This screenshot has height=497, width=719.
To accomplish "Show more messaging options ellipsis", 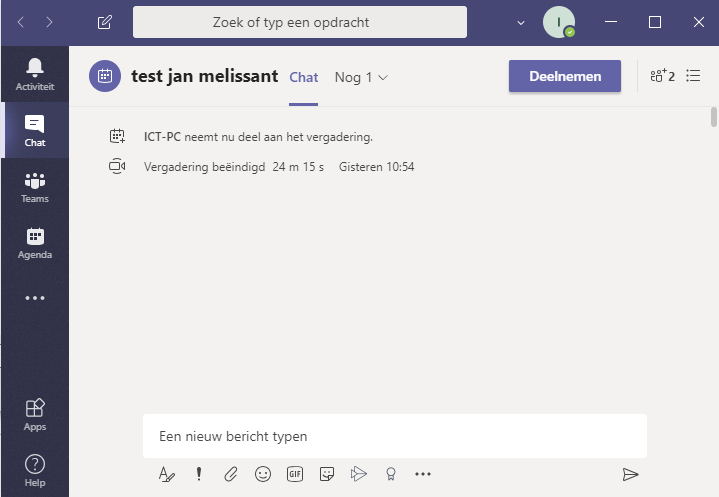I will [423, 474].
